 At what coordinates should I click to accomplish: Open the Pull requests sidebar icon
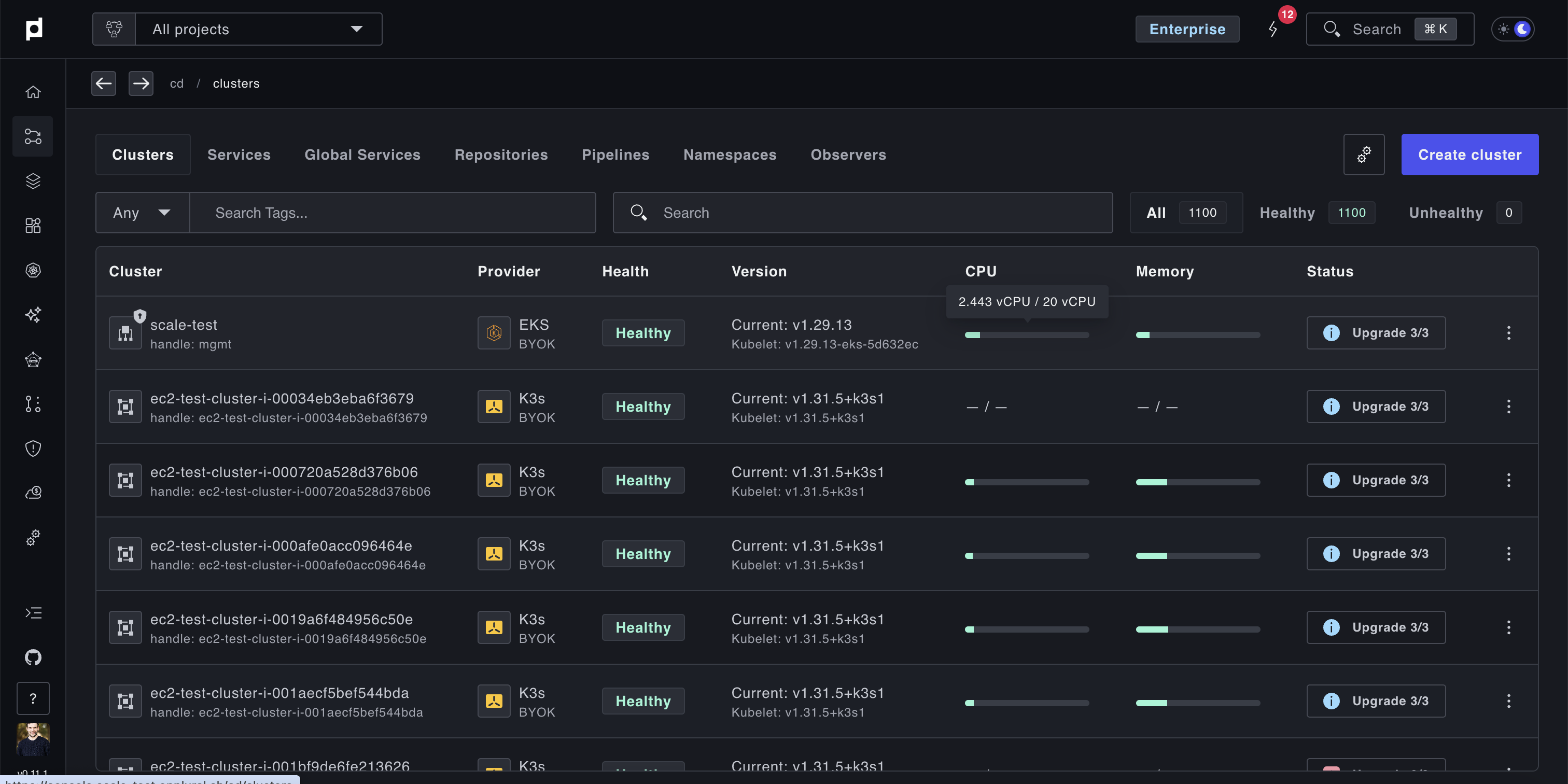(x=33, y=404)
